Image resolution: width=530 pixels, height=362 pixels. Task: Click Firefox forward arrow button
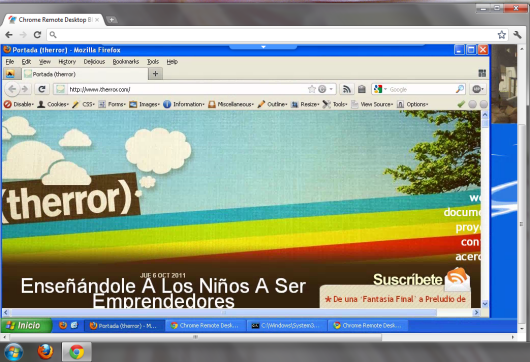click(25, 89)
